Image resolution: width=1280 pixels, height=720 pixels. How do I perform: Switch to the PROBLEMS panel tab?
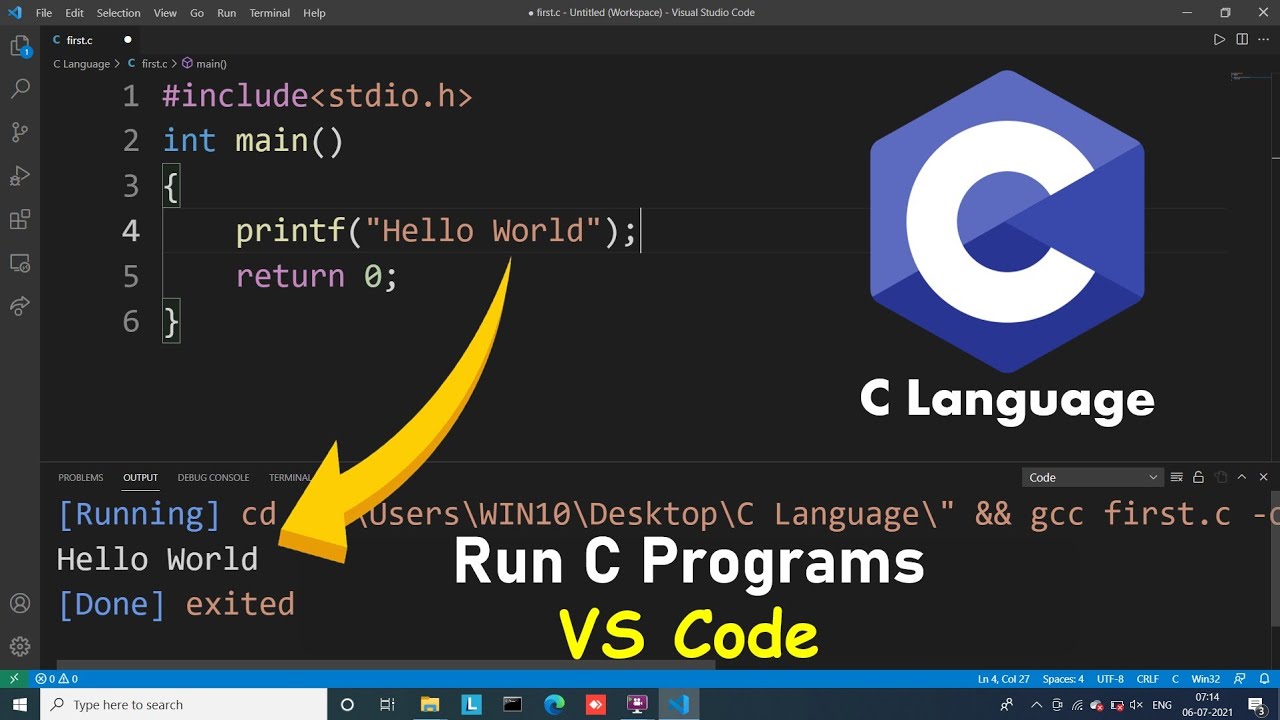(x=80, y=478)
